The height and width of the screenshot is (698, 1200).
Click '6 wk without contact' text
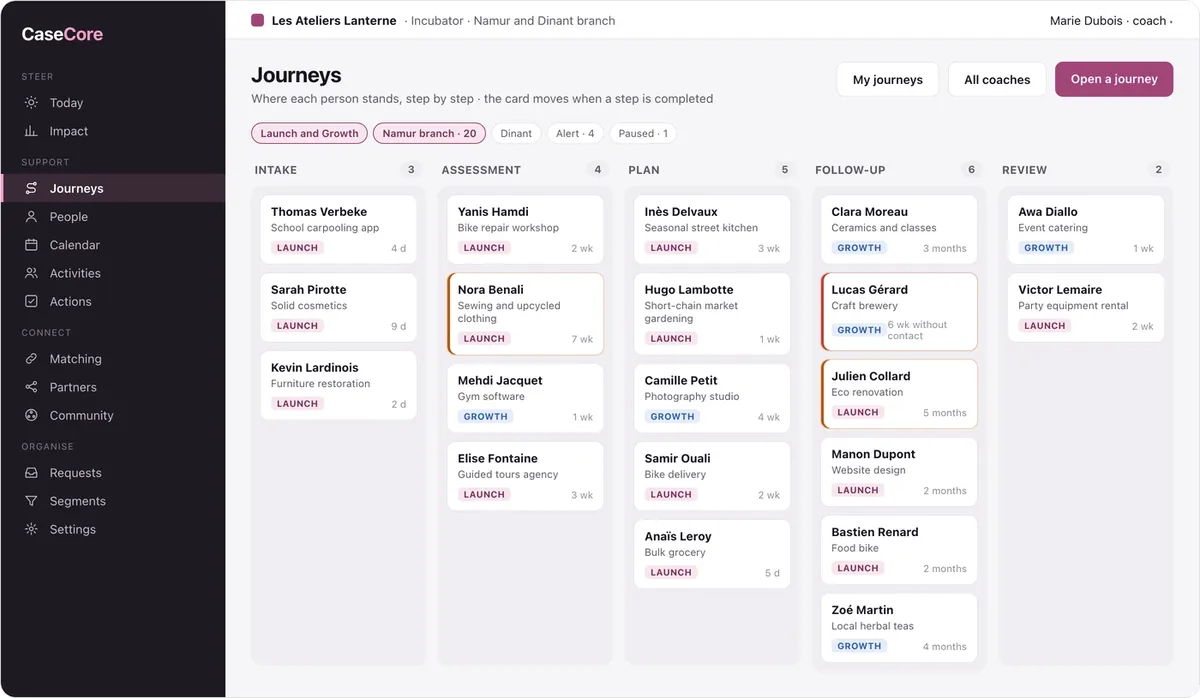pyautogui.click(x=918, y=330)
